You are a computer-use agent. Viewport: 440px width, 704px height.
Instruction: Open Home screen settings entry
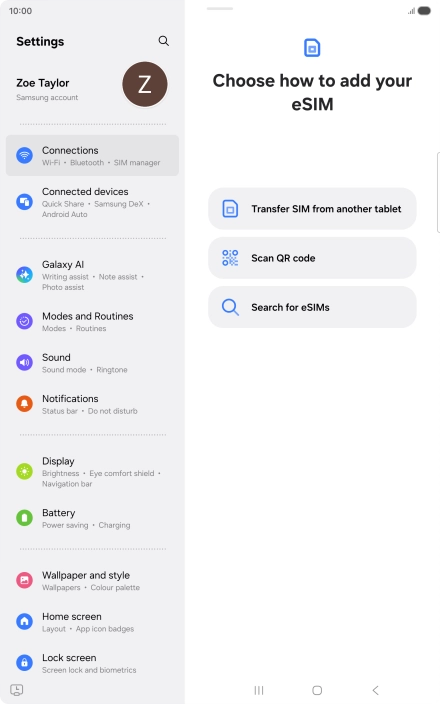point(92,622)
